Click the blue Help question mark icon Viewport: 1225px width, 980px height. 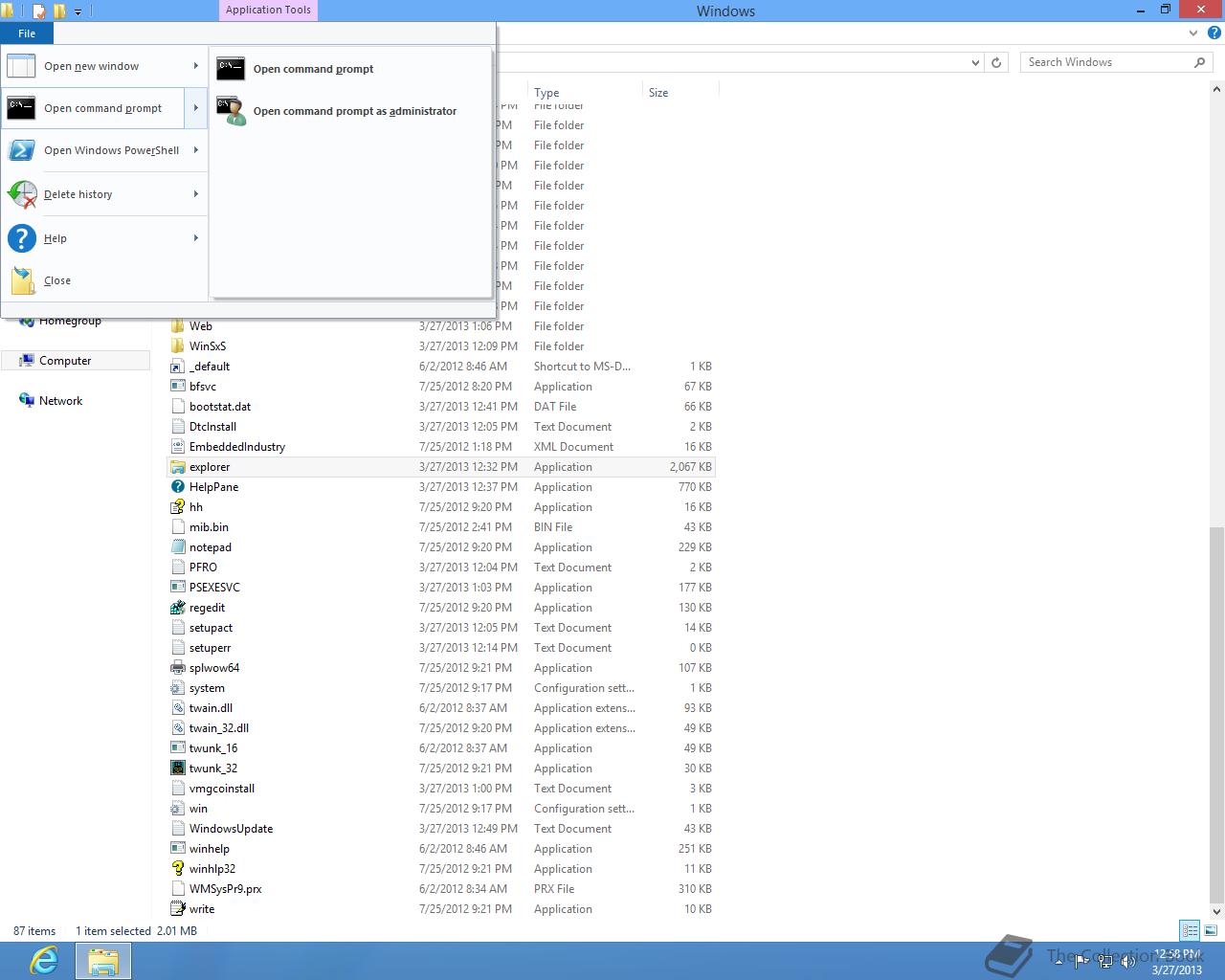(21, 238)
